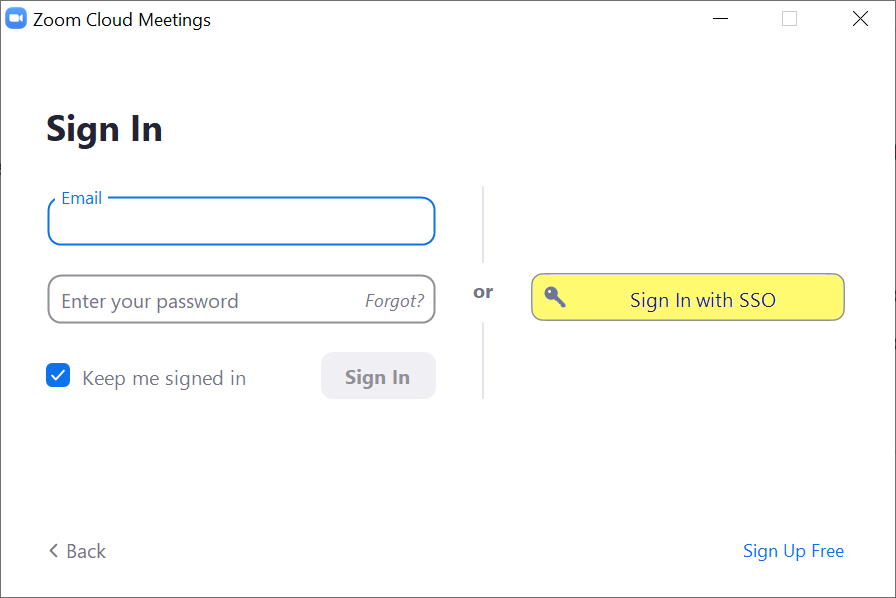Click the vertical divider line above "or"
The width and height of the screenshot is (896, 598).
483,224
